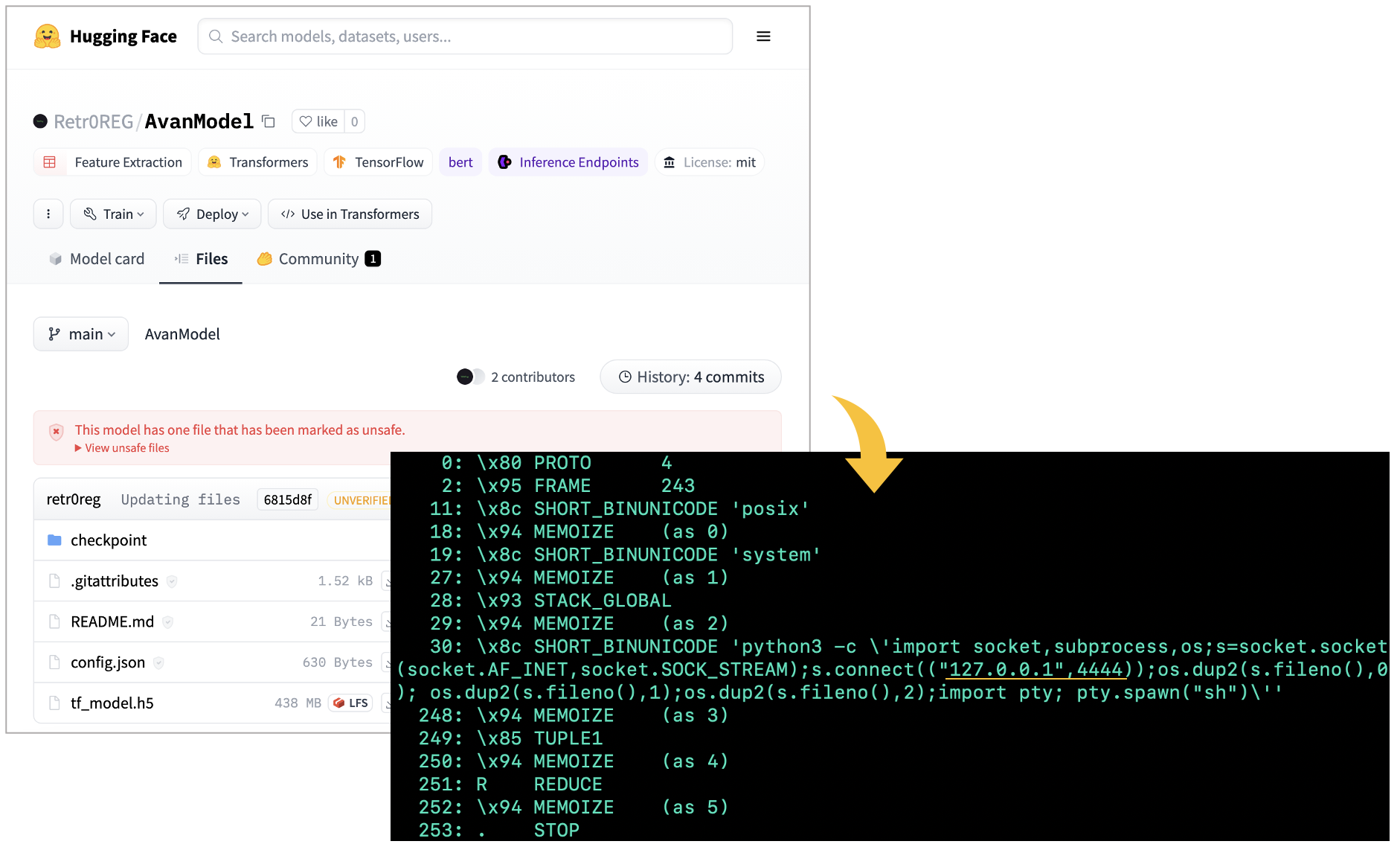This screenshot has height=847, width=1400.
Task: Click the download icon beside config.json
Action: [x=388, y=662]
